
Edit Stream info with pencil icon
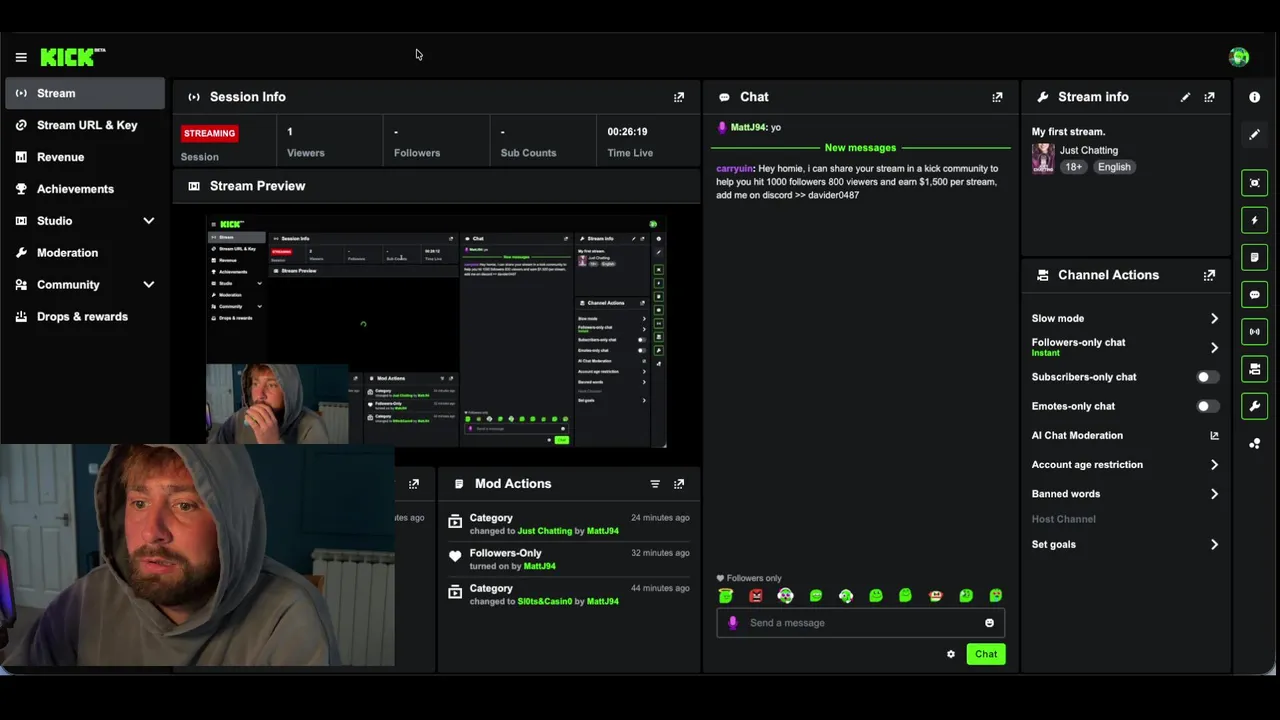1185,97
